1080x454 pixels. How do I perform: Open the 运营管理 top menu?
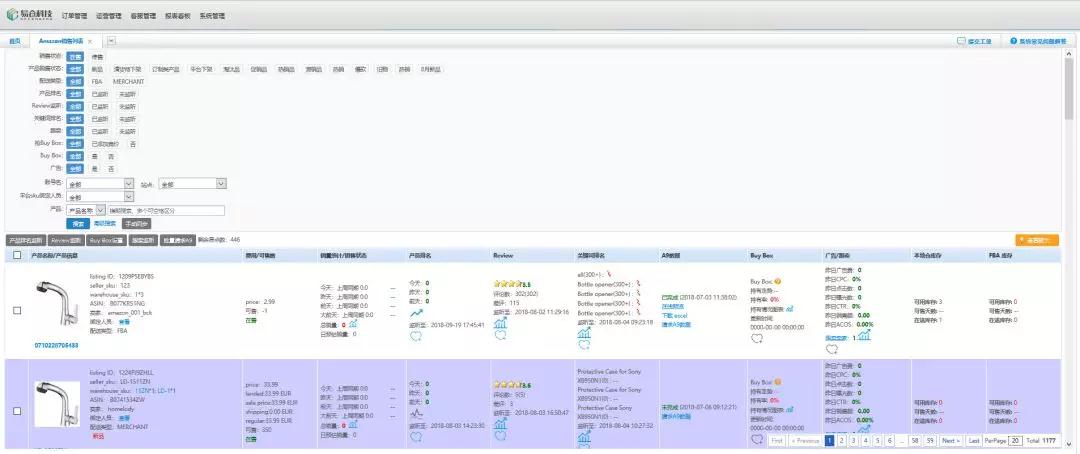tap(109, 15)
